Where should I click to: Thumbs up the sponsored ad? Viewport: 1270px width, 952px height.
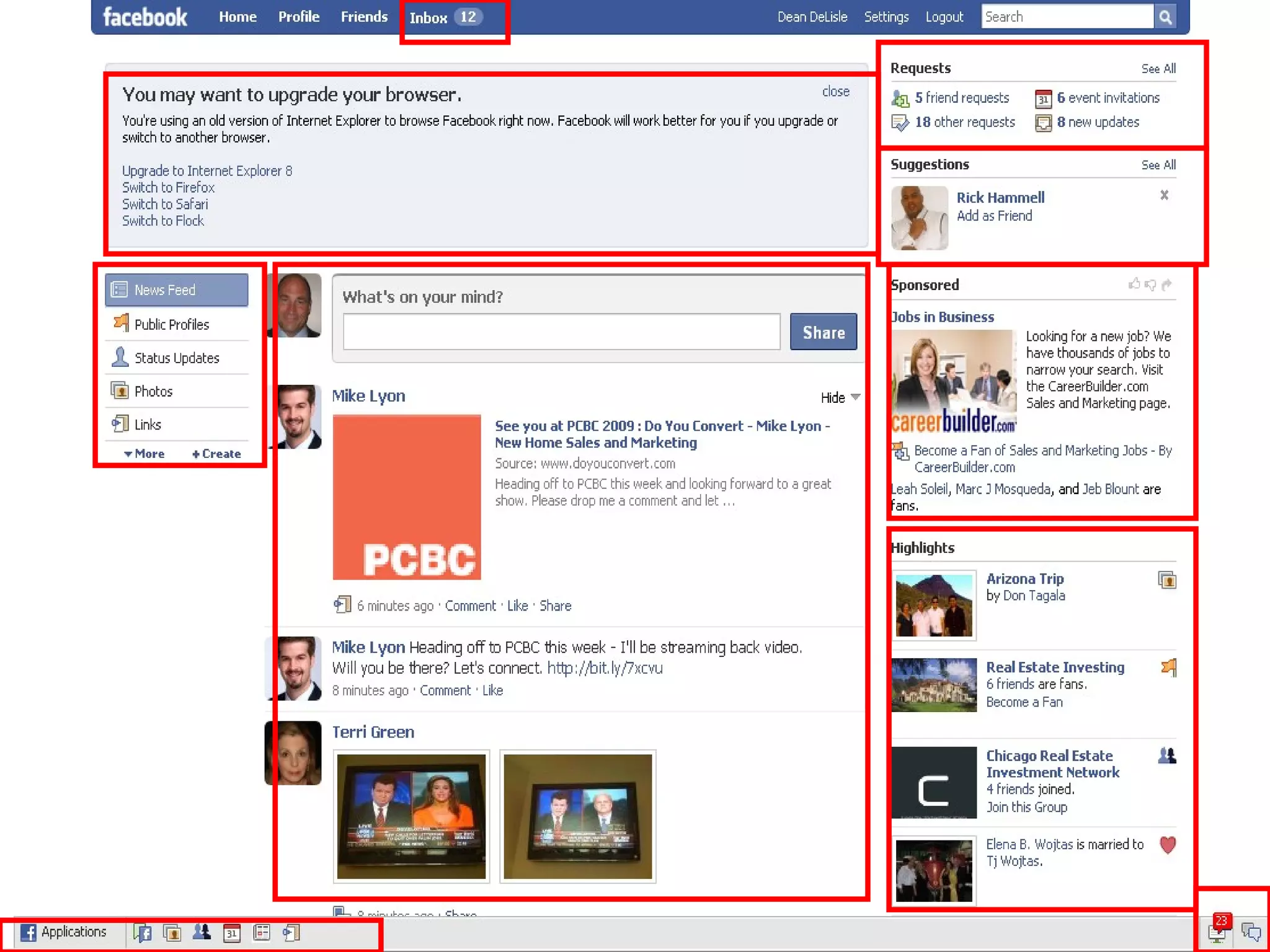click(1134, 284)
